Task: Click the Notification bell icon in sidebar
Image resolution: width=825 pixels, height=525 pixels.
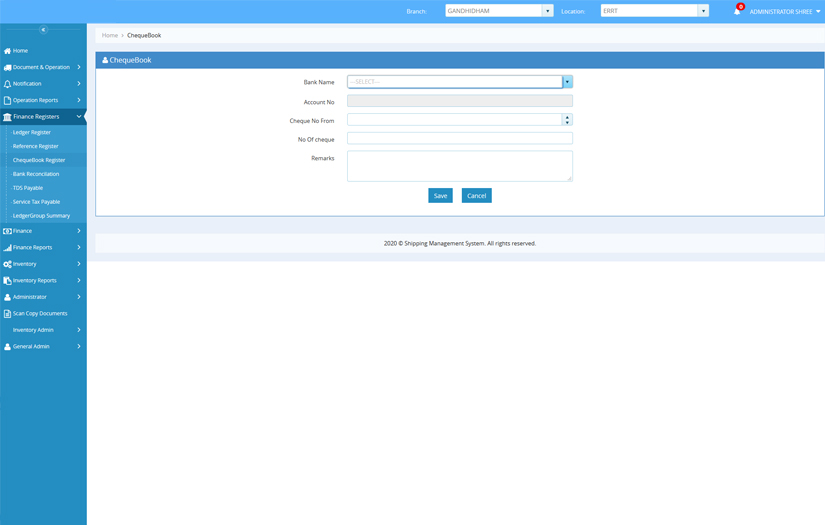Action: click(7, 84)
